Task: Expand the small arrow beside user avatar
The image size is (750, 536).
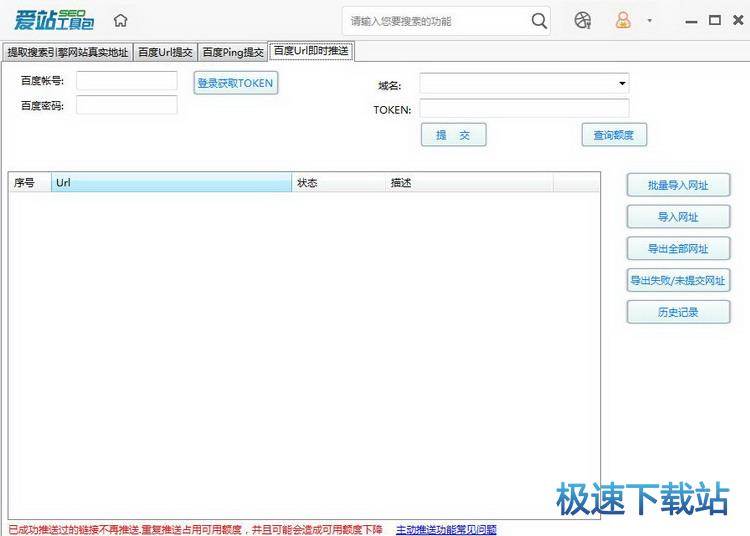Action: coord(650,21)
